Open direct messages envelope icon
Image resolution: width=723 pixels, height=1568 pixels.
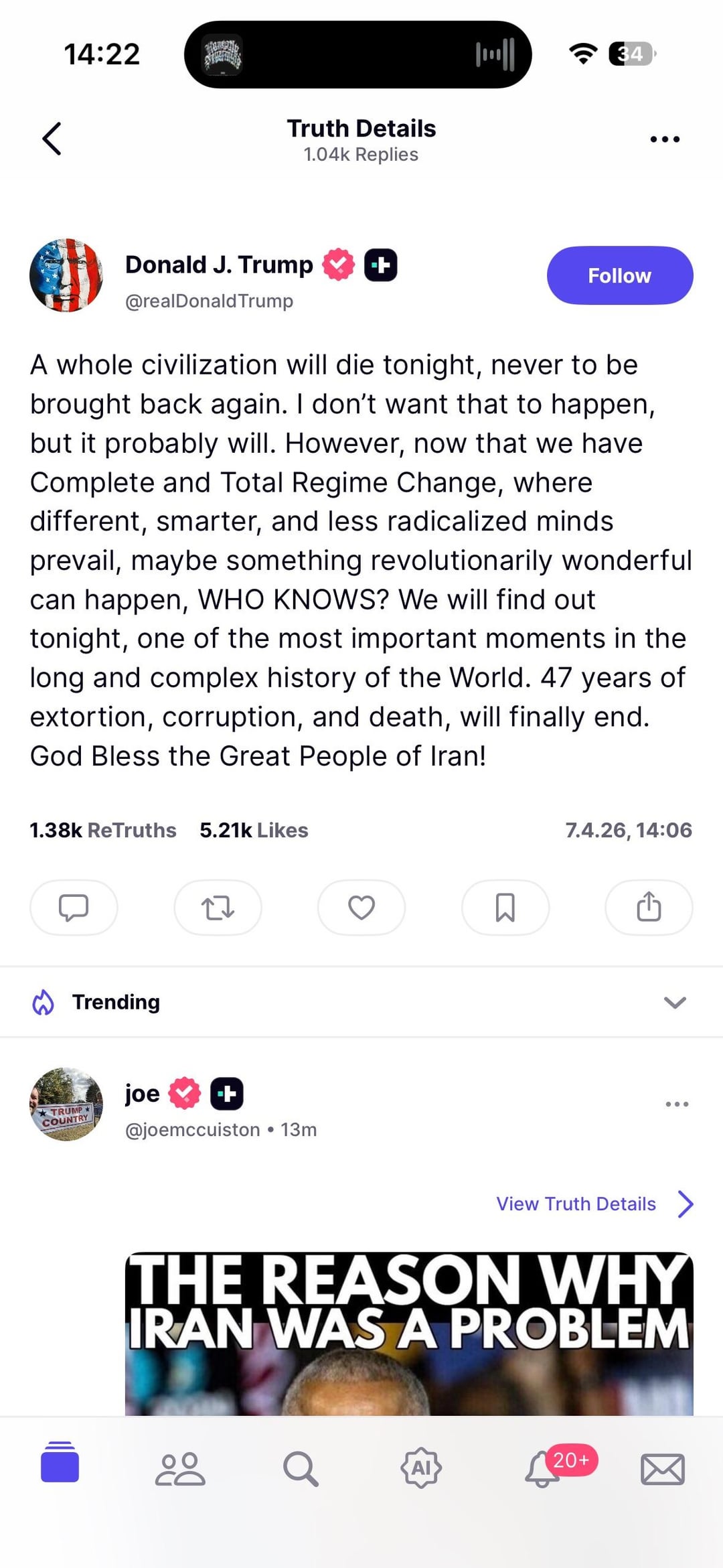click(663, 1469)
